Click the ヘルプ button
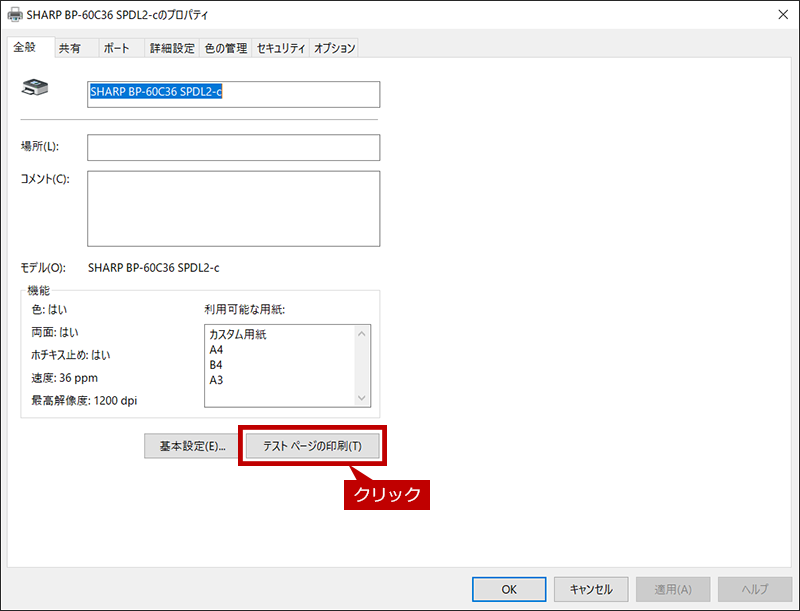800x611 pixels. point(755,590)
